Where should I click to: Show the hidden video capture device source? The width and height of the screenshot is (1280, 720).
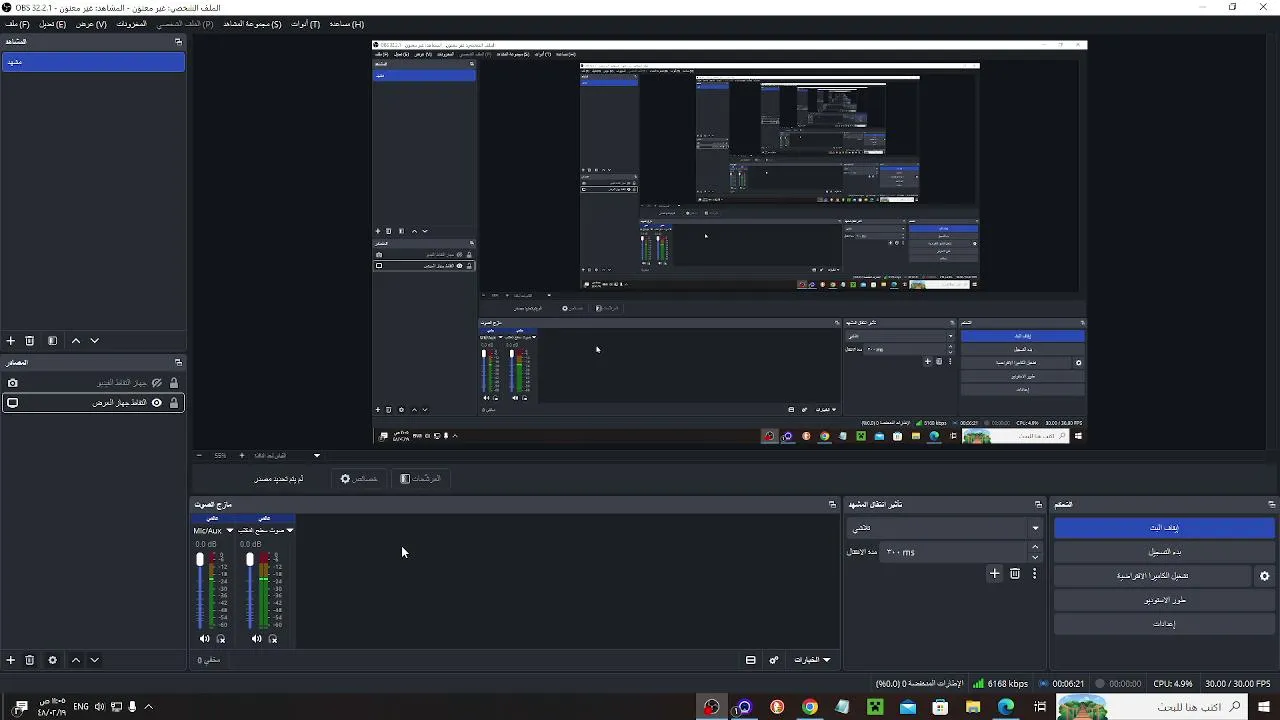tap(157, 383)
